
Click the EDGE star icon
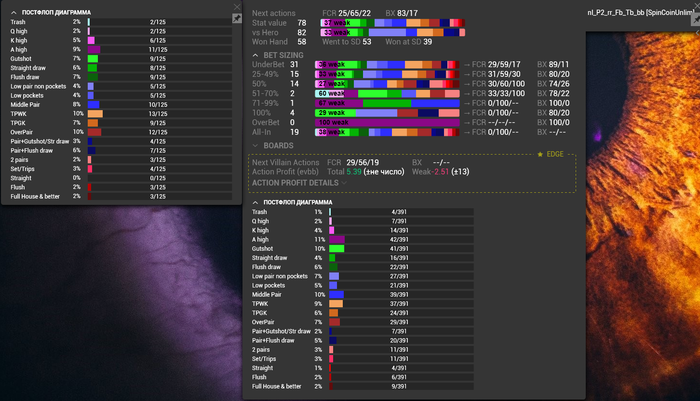pyautogui.click(x=540, y=154)
